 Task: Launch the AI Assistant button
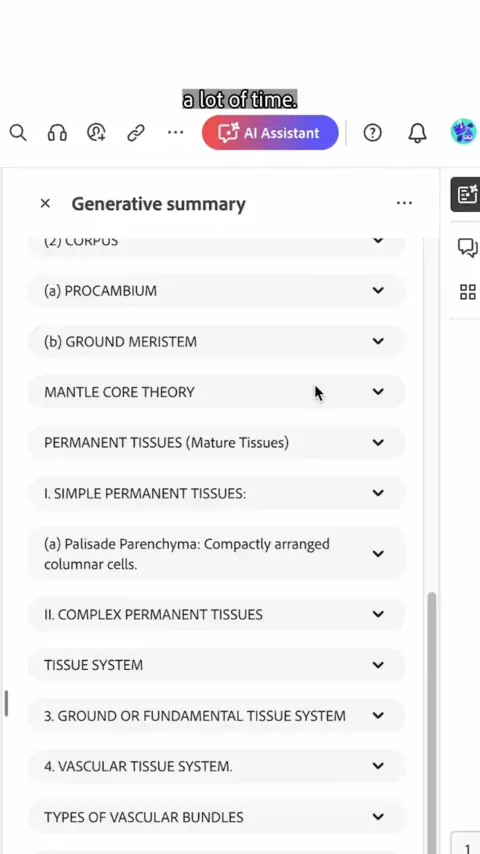point(270,132)
